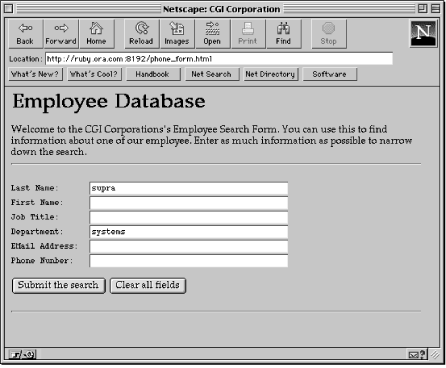Open the What's Cool? page

(95, 74)
